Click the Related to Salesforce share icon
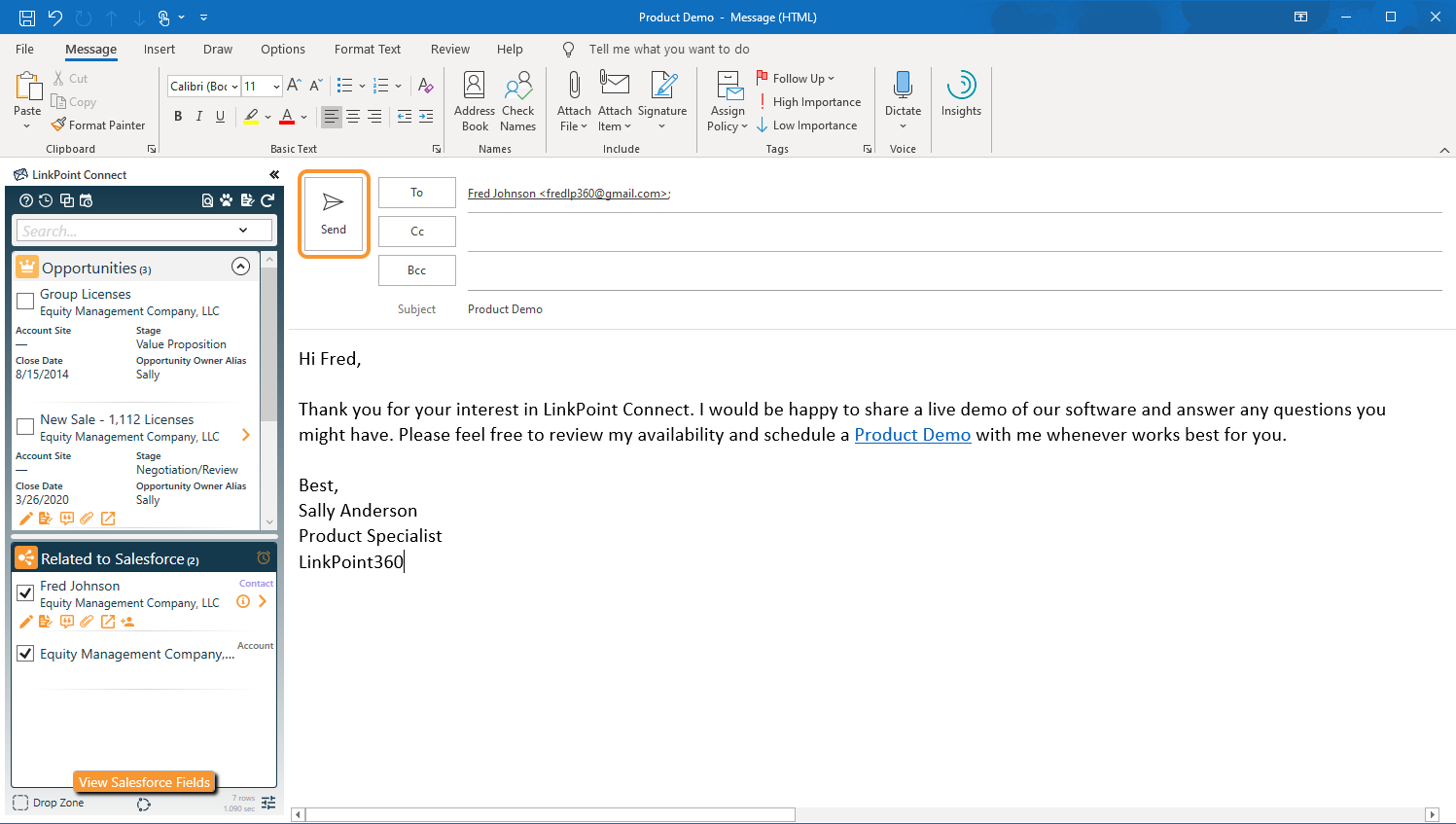The width and height of the screenshot is (1456, 824). [26, 558]
